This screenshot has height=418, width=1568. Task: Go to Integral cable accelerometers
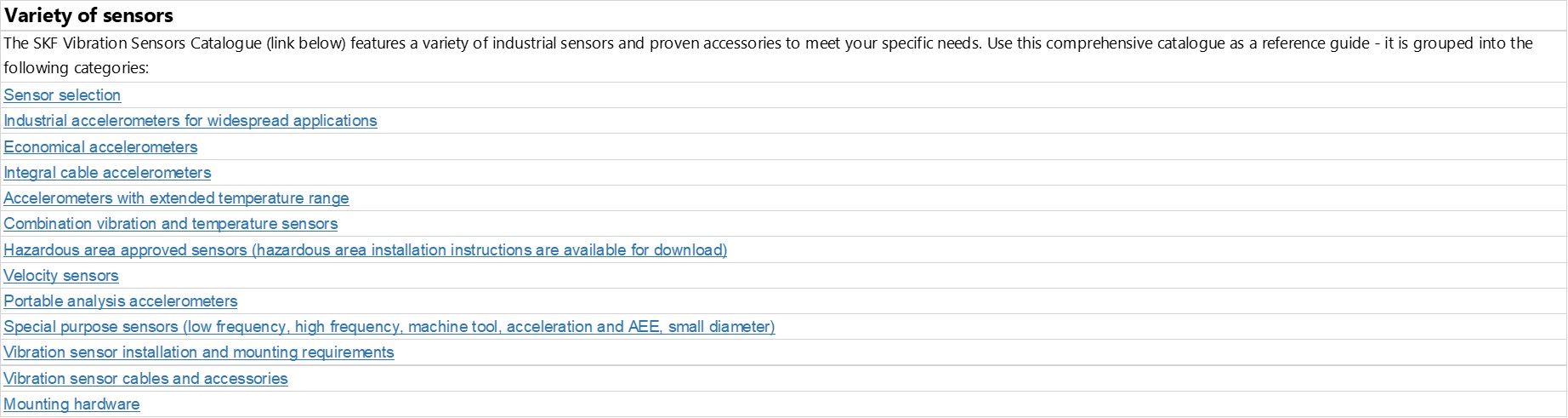click(x=107, y=173)
